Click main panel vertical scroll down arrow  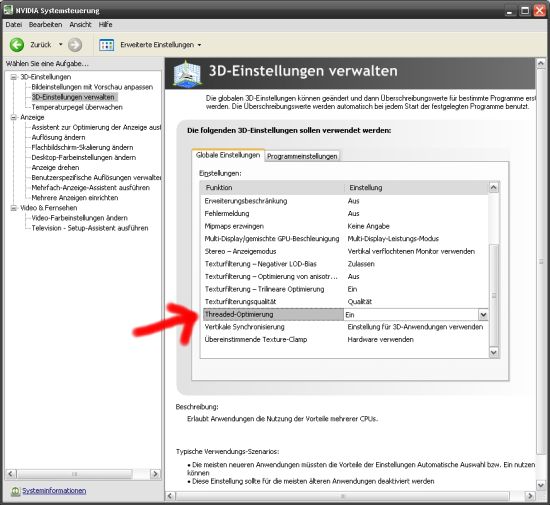(x=541, y=485)
